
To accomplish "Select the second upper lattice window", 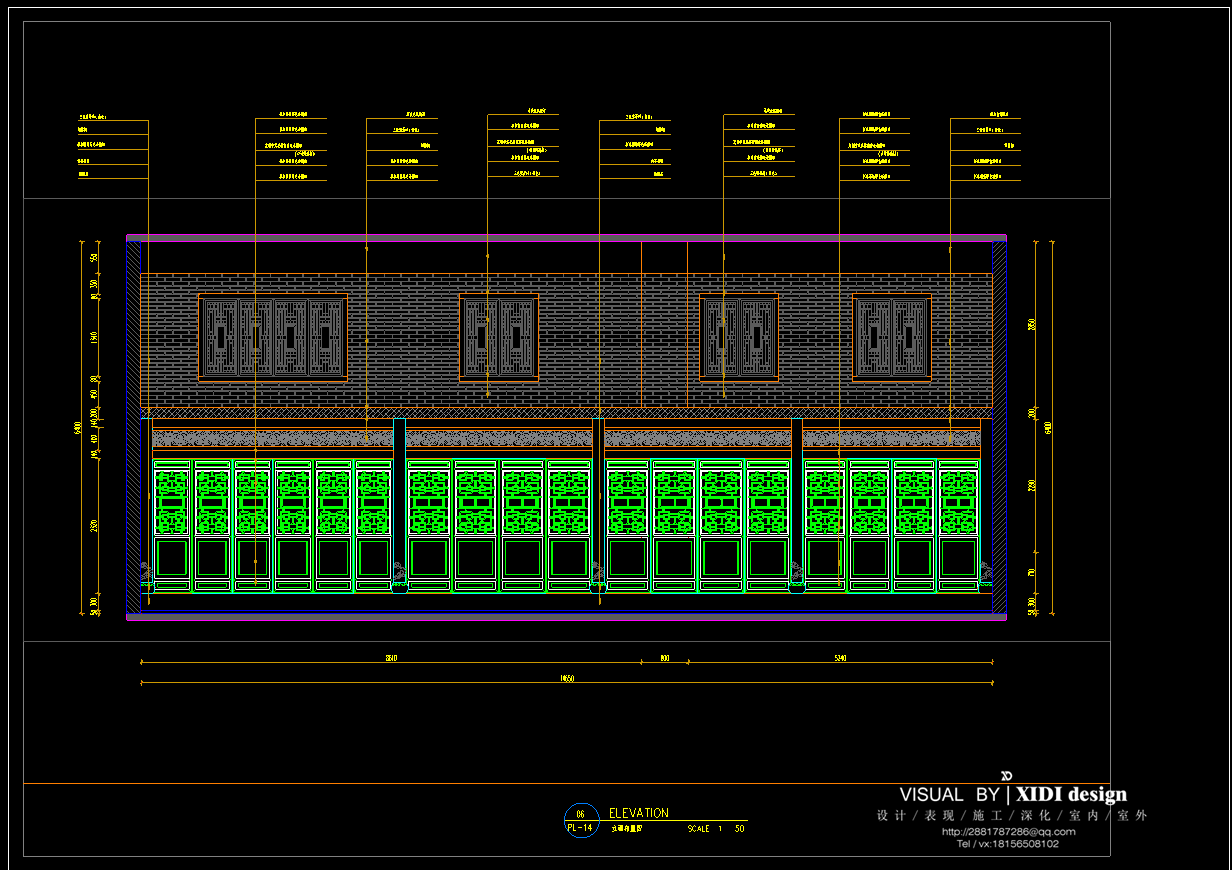I will 499,338.
